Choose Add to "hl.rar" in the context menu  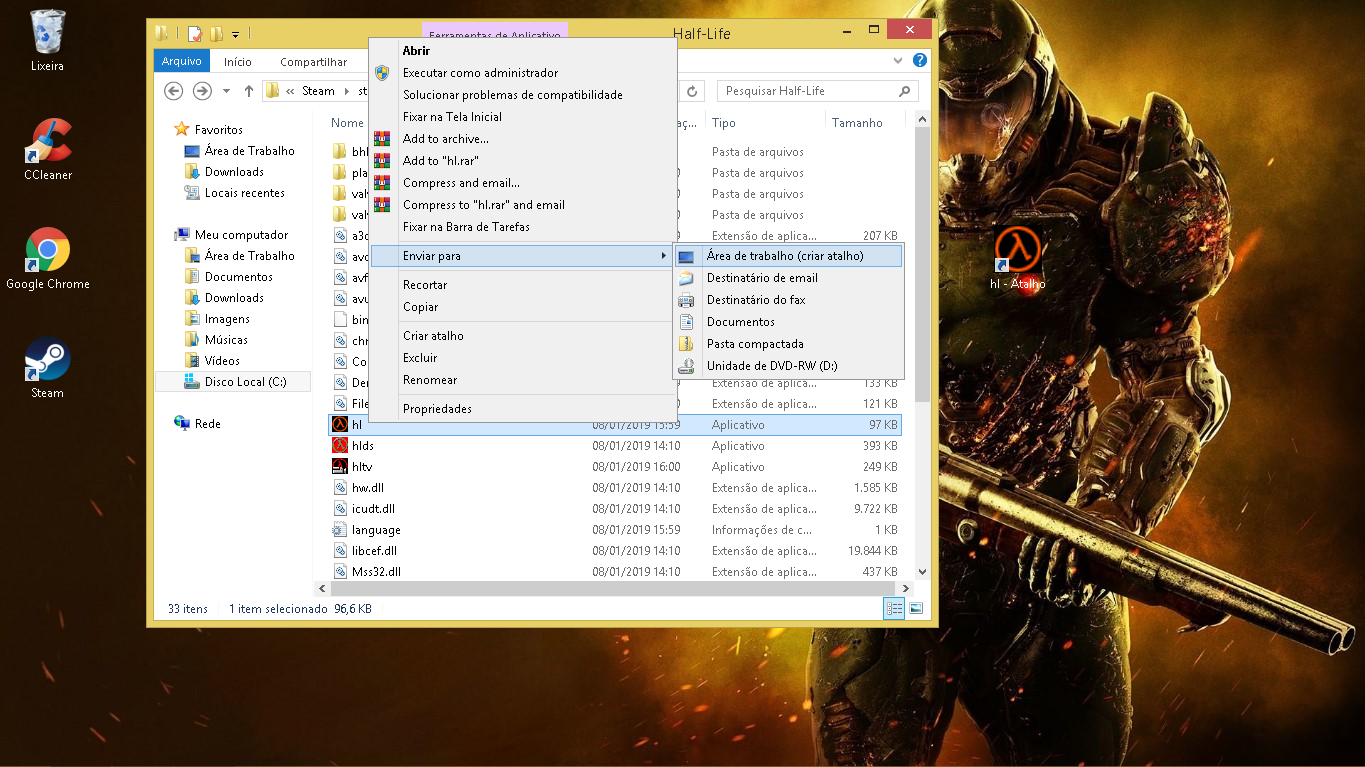point(524,161)
